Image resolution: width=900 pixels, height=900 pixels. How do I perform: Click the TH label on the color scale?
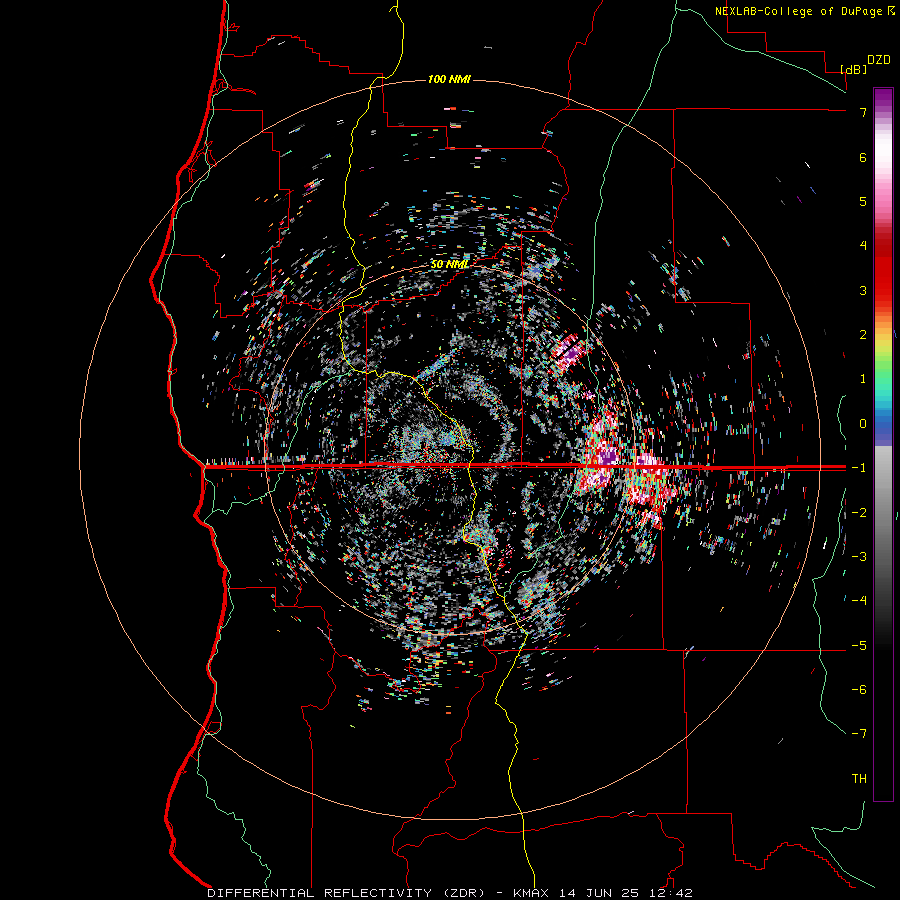point(859,779)
